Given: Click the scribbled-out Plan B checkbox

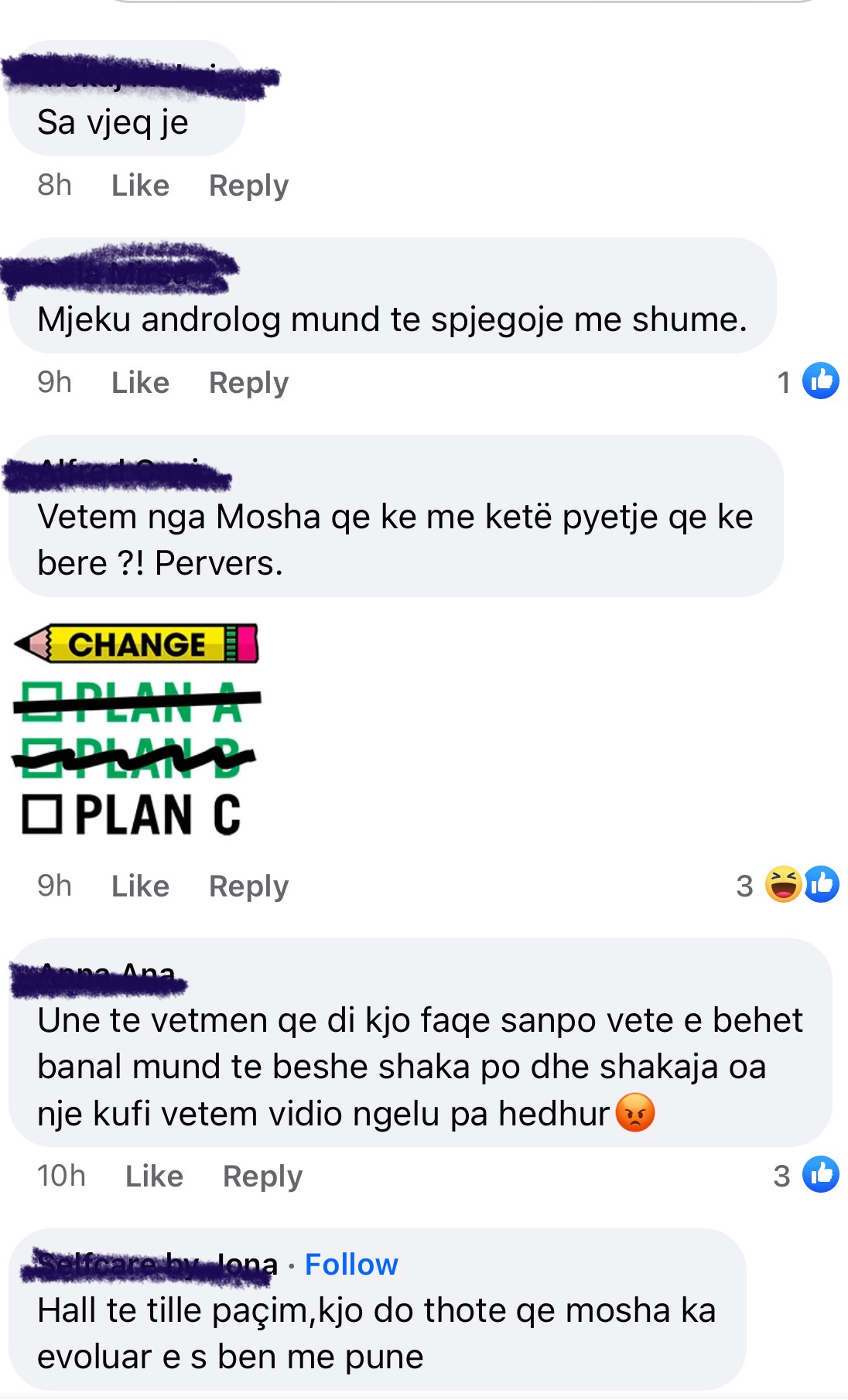Looking at the screenshot, I should click(x=41, y=757).
